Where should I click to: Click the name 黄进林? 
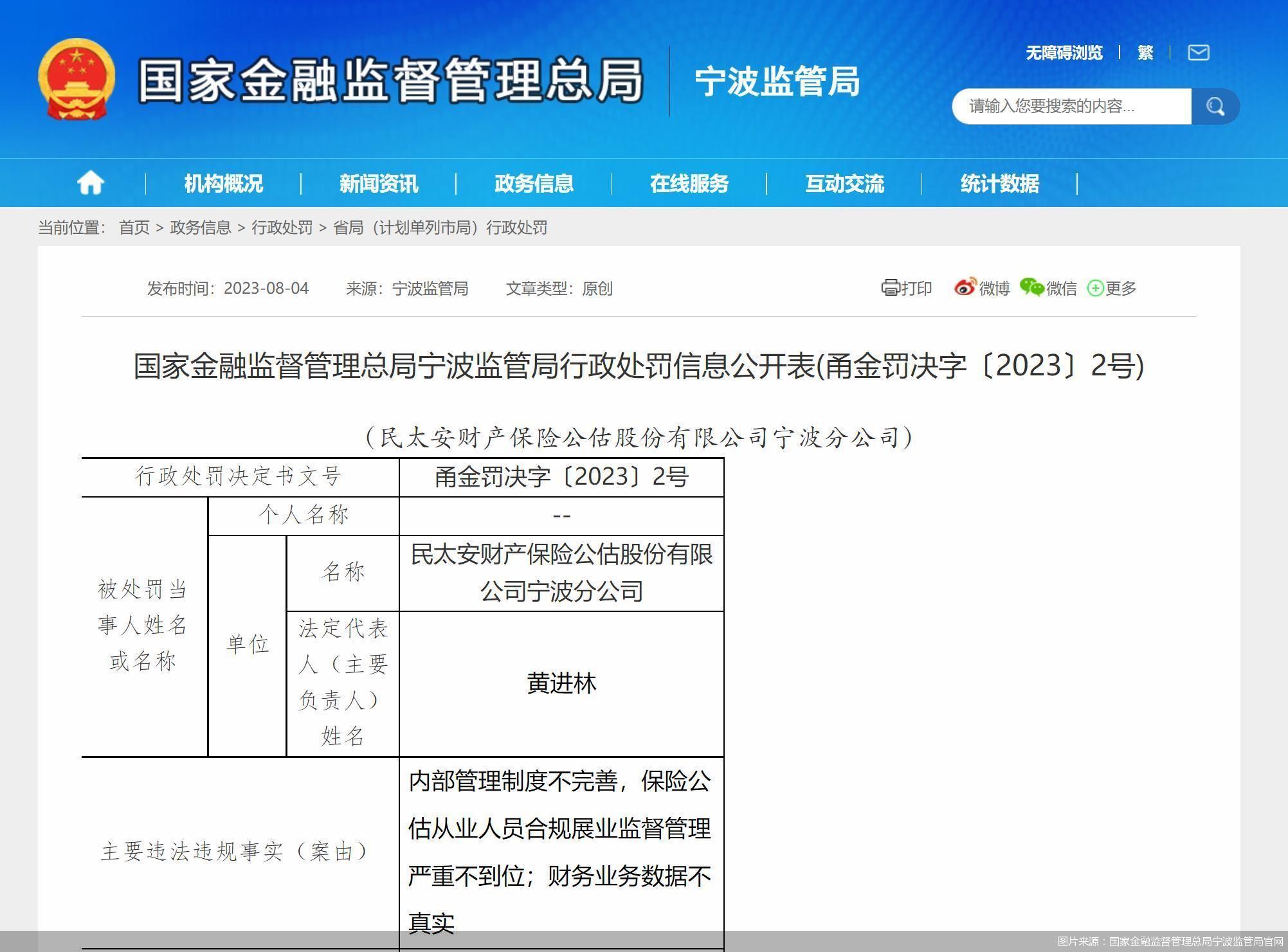coord(561,683)
